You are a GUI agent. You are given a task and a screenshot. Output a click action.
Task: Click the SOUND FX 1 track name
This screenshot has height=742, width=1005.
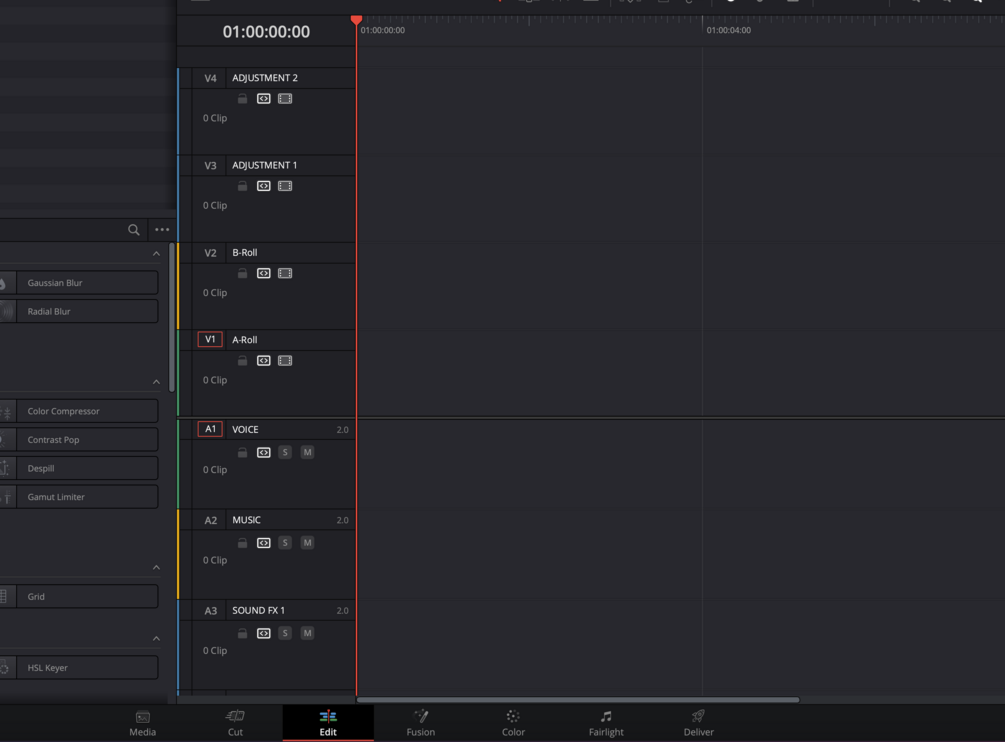(x=258, y=610)
